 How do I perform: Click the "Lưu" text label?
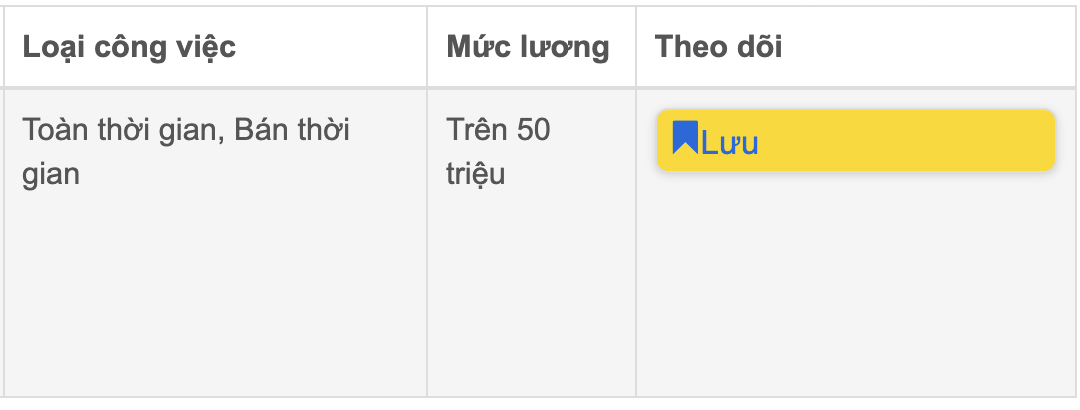tap(730, 143)
